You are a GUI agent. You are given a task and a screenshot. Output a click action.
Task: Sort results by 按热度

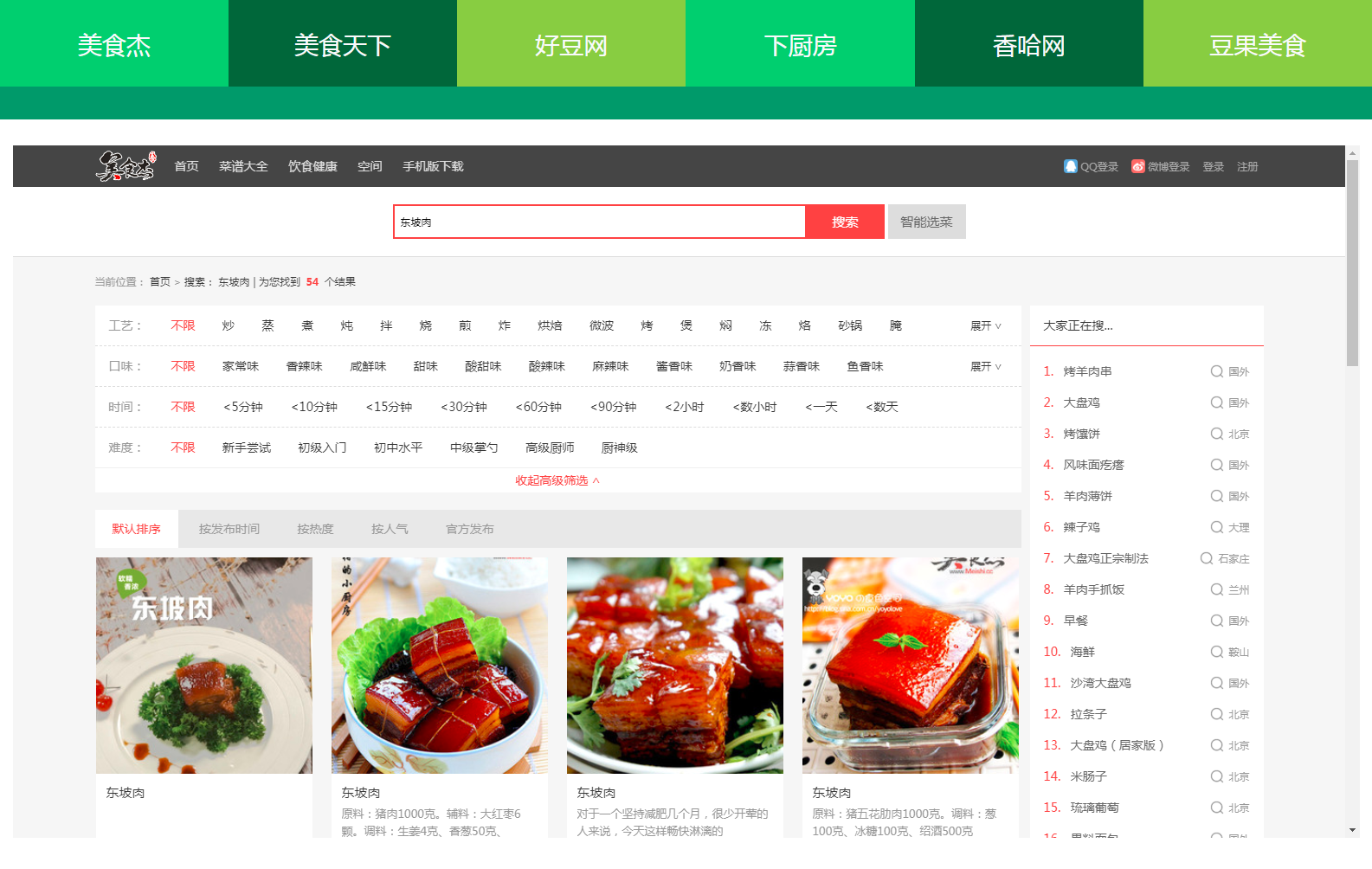315,529
